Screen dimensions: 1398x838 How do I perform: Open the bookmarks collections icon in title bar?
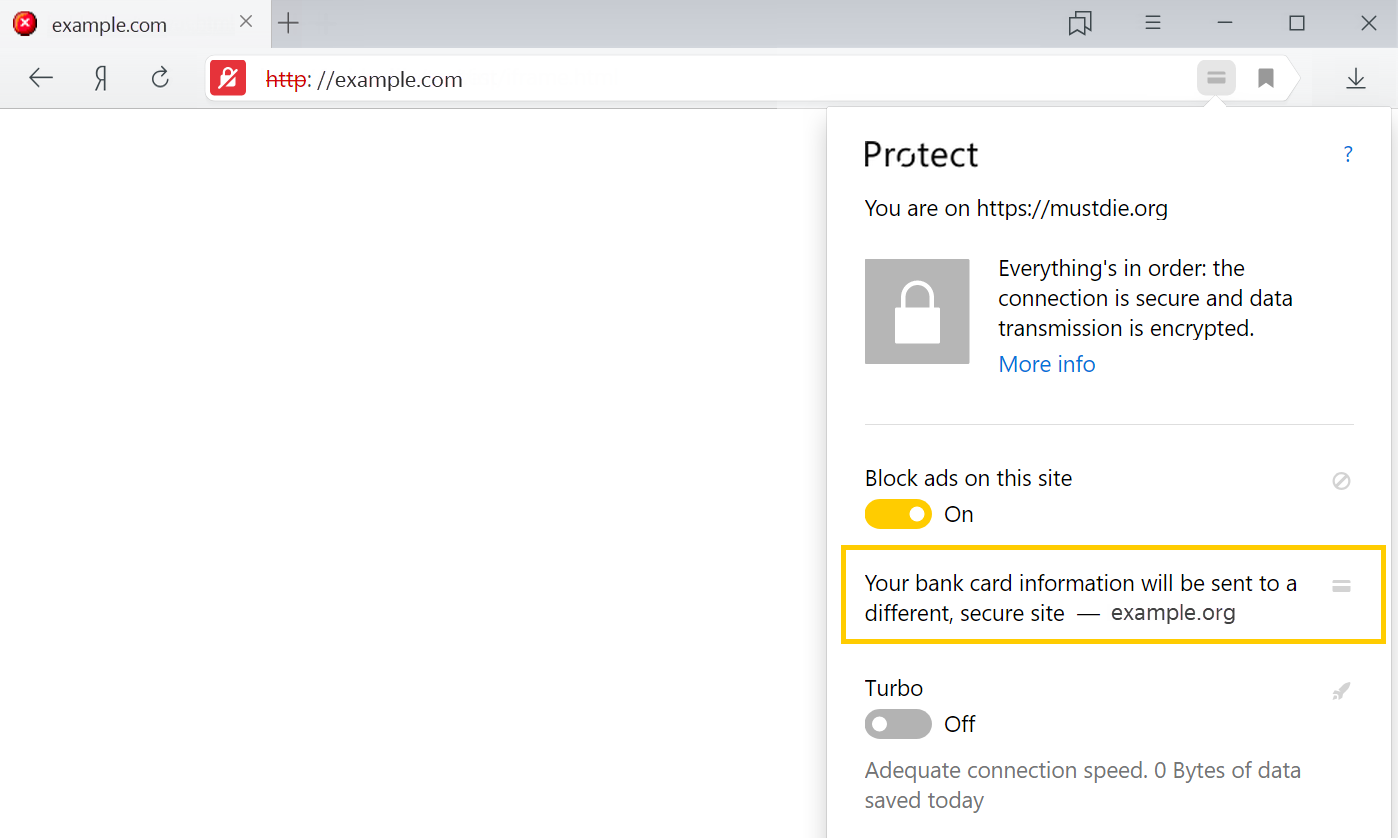(1080, 23)
